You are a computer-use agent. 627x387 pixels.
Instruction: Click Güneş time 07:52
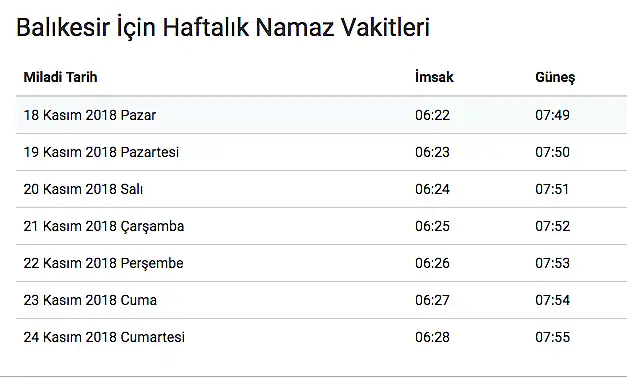(x=552, y=226)
